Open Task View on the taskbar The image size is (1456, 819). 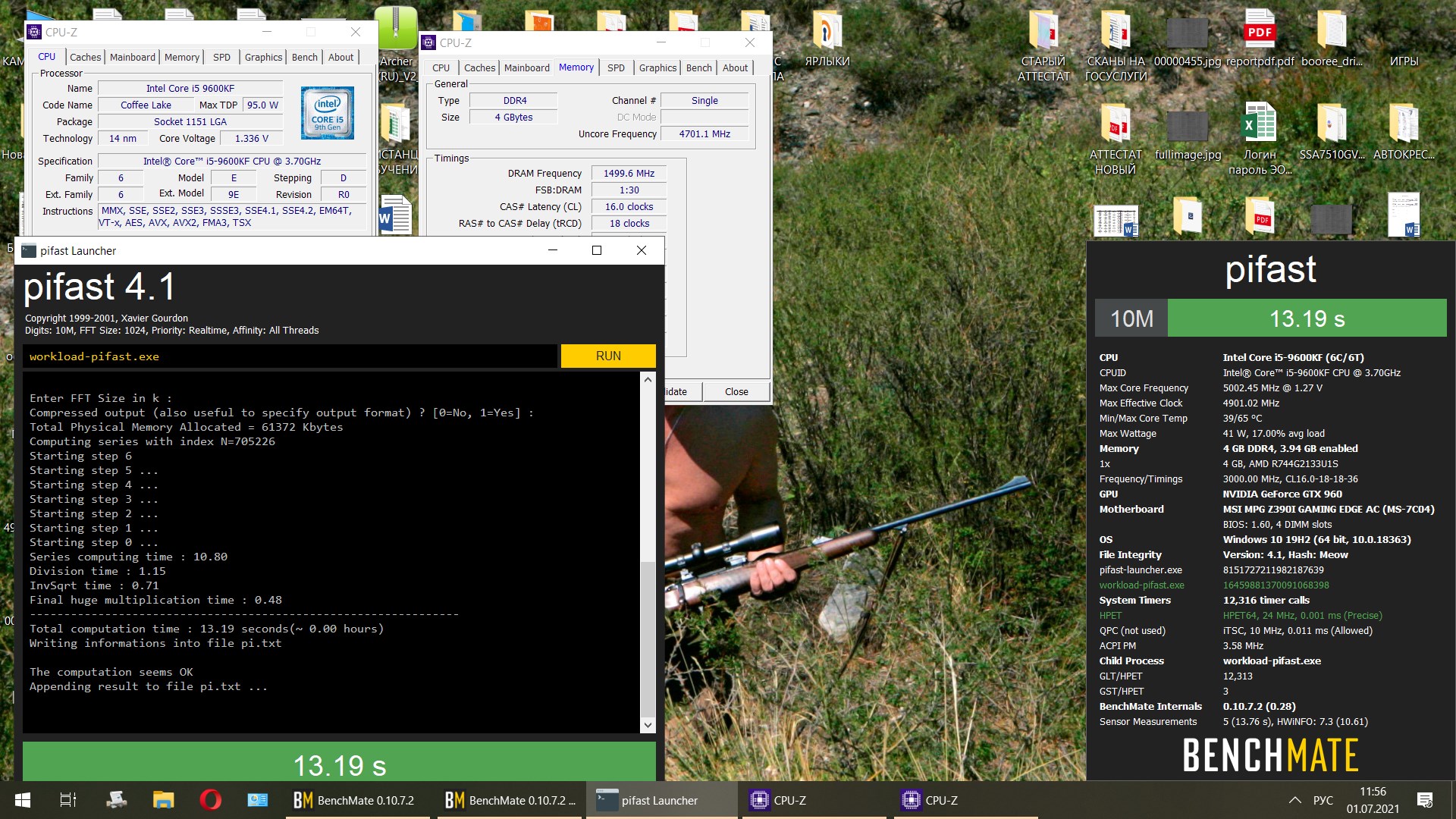pos(67,800)
